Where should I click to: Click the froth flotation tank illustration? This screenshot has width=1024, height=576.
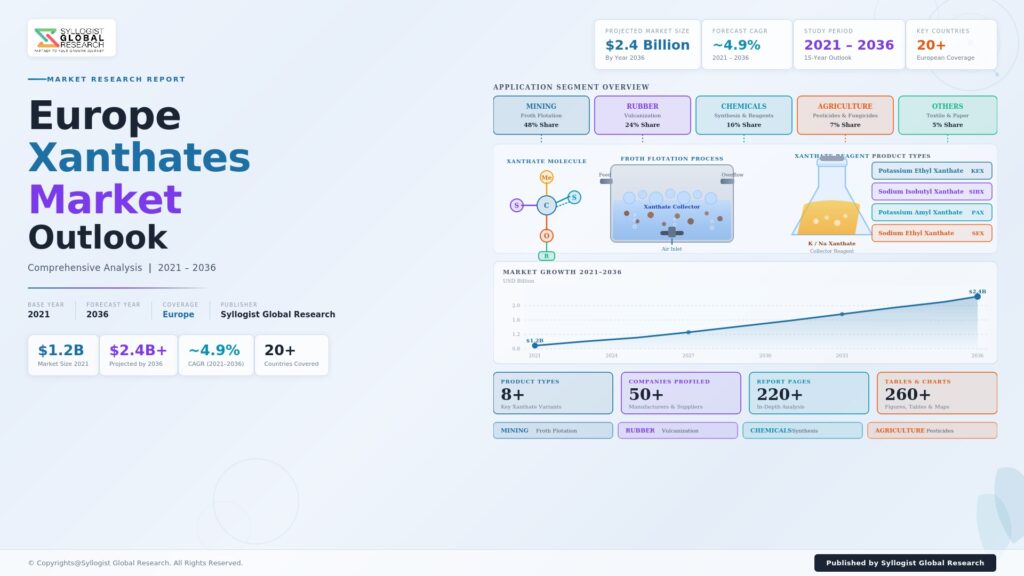click(671, 205)
